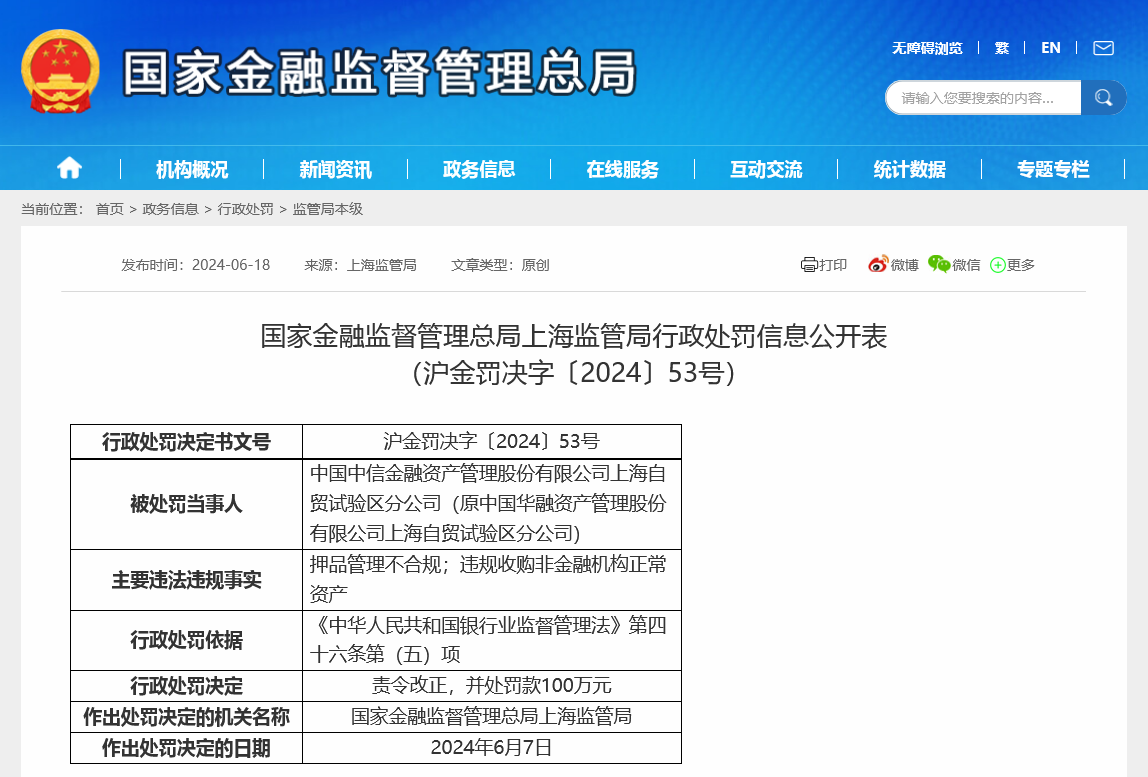Click the cell 押品管理不合规
This screenshot has width=1148, height=777.
(492, 580)
